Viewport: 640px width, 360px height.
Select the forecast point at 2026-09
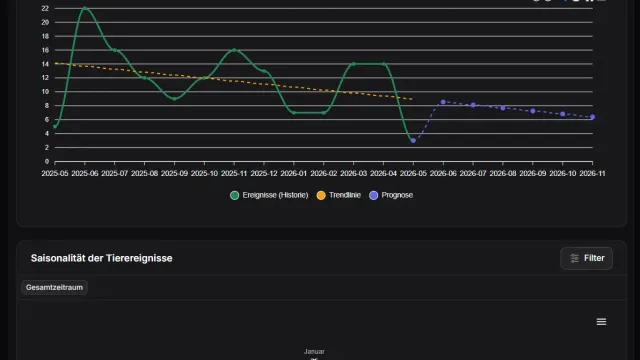tap(533, 111)
